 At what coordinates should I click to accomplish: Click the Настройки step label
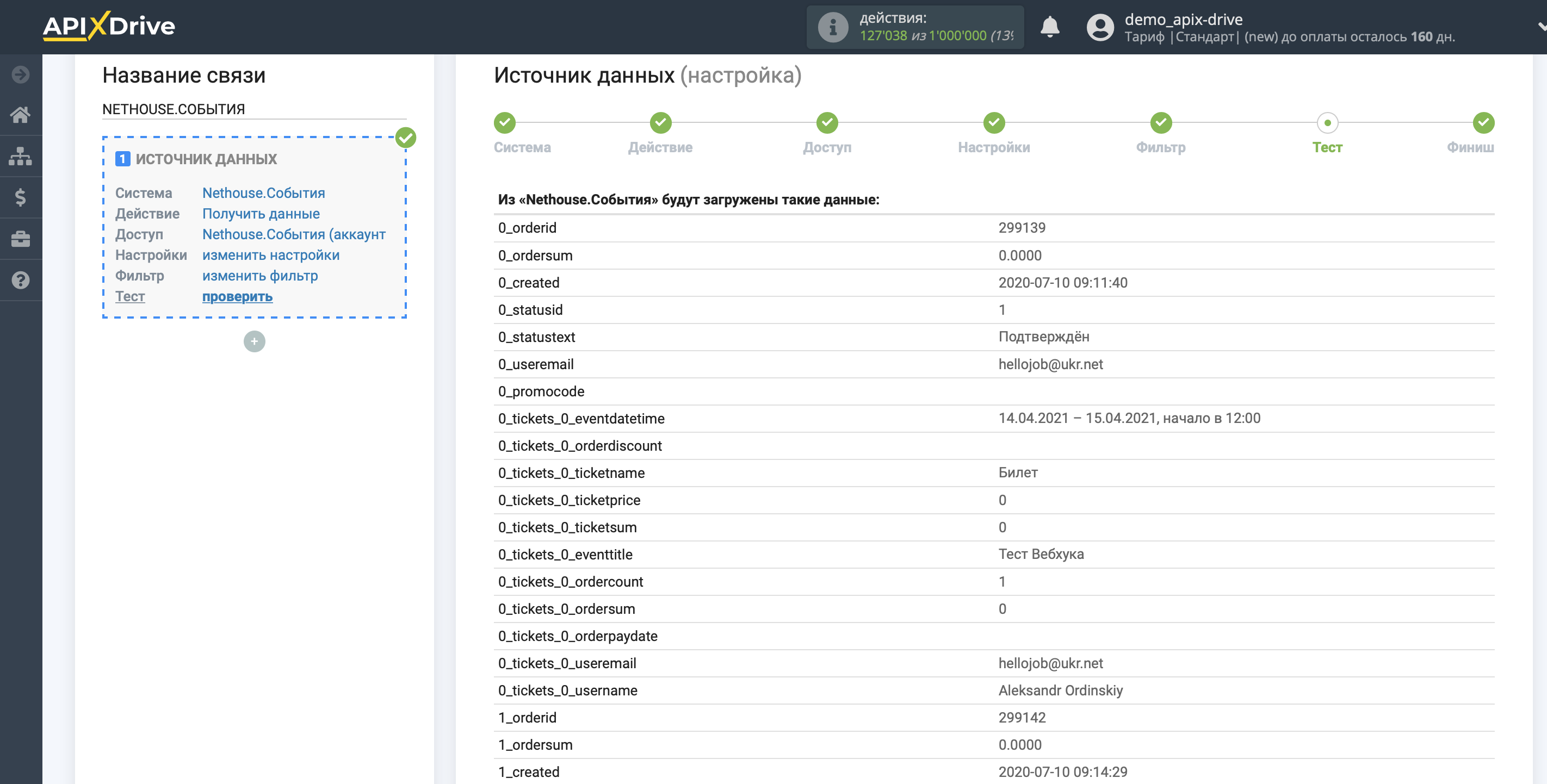(x=994, y=148)
